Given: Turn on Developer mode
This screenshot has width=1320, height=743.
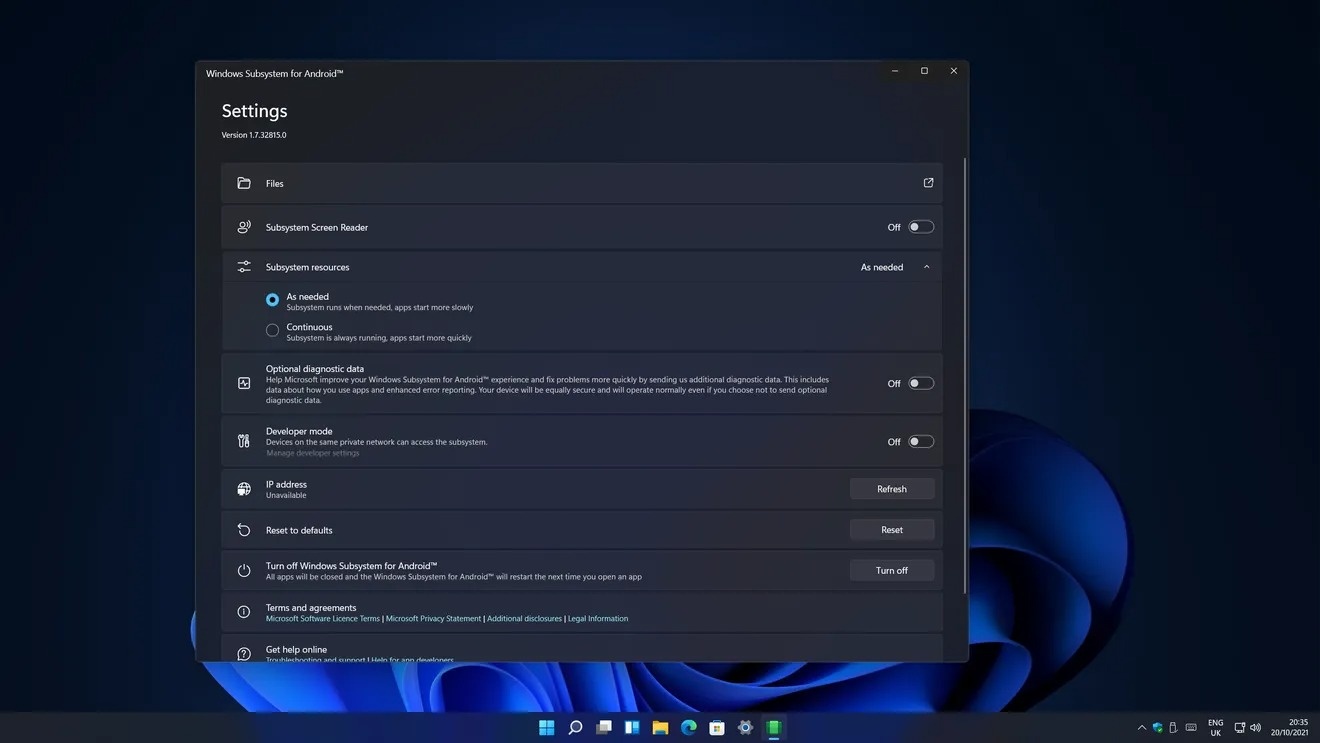Looking at the screenshot, I should 919,440.
